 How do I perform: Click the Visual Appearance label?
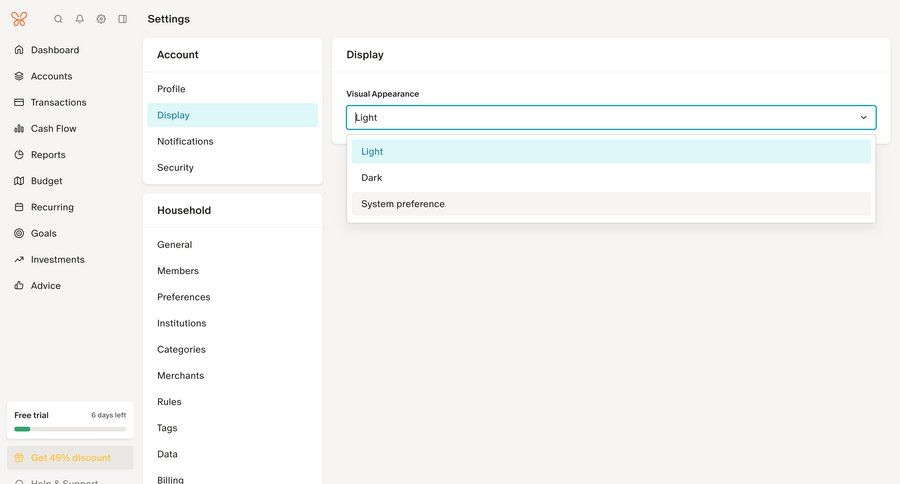383,94
